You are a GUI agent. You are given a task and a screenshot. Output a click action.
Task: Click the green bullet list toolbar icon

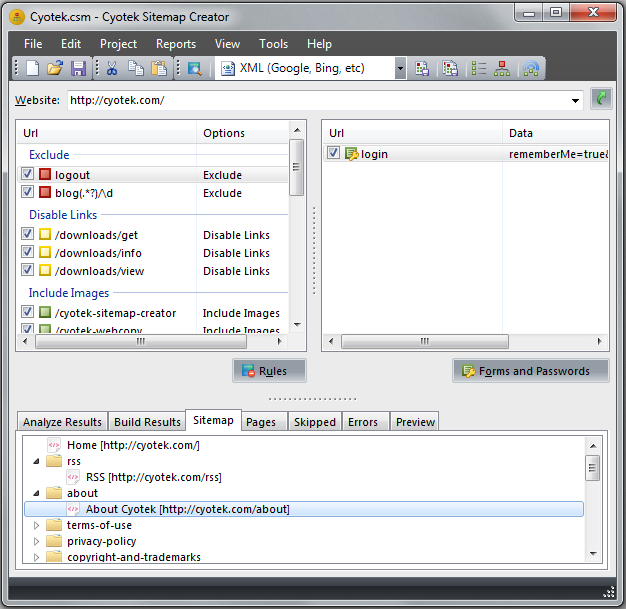pyautogui.click(x=478, y=68)
